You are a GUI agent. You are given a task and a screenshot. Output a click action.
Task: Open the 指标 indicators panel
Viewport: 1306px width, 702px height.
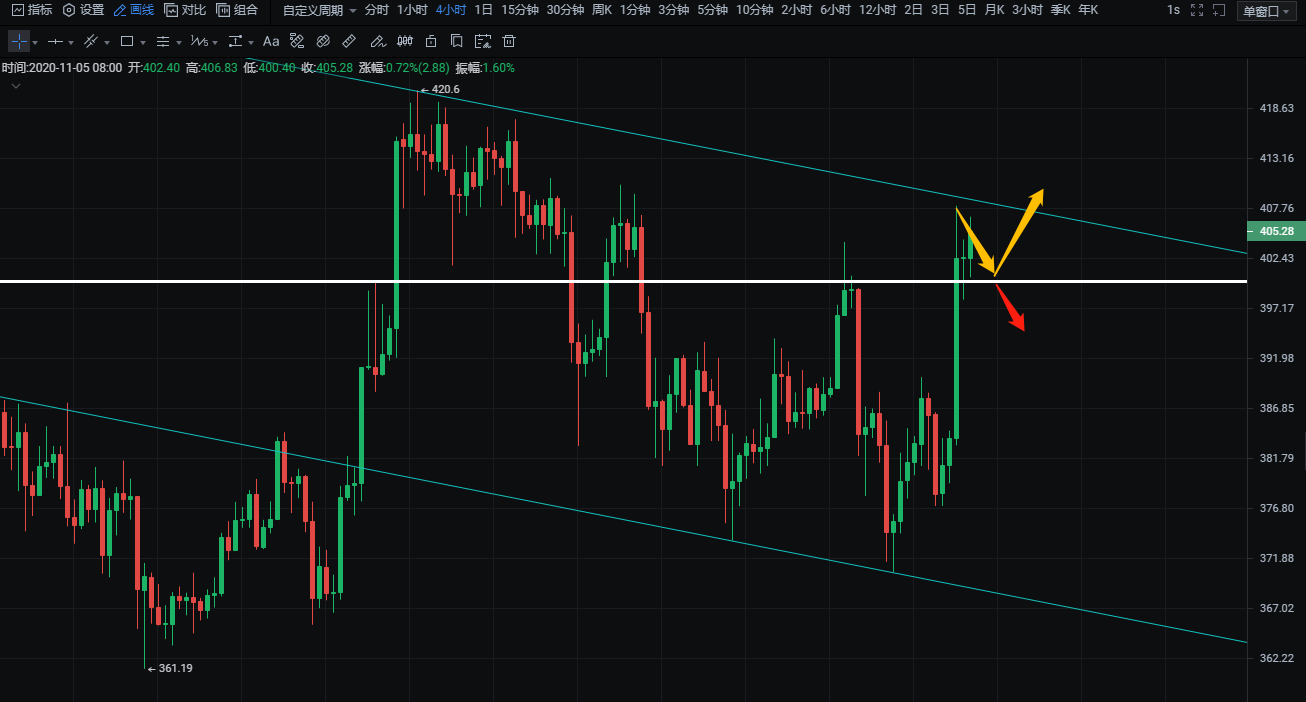[31, 10]
